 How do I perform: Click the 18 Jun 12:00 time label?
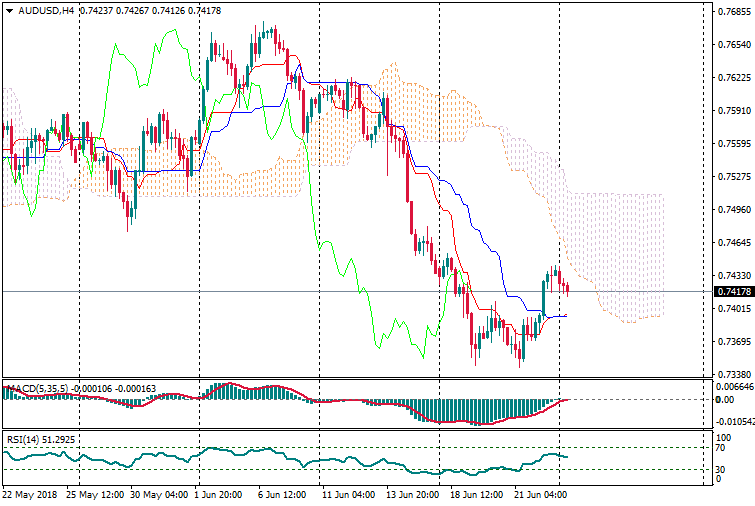pos(477,494)
